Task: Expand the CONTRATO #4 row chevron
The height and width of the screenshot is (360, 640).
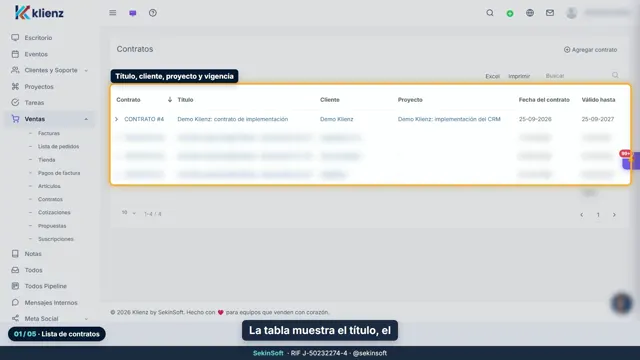Action: pyautogui.click(x=116, y=119)
